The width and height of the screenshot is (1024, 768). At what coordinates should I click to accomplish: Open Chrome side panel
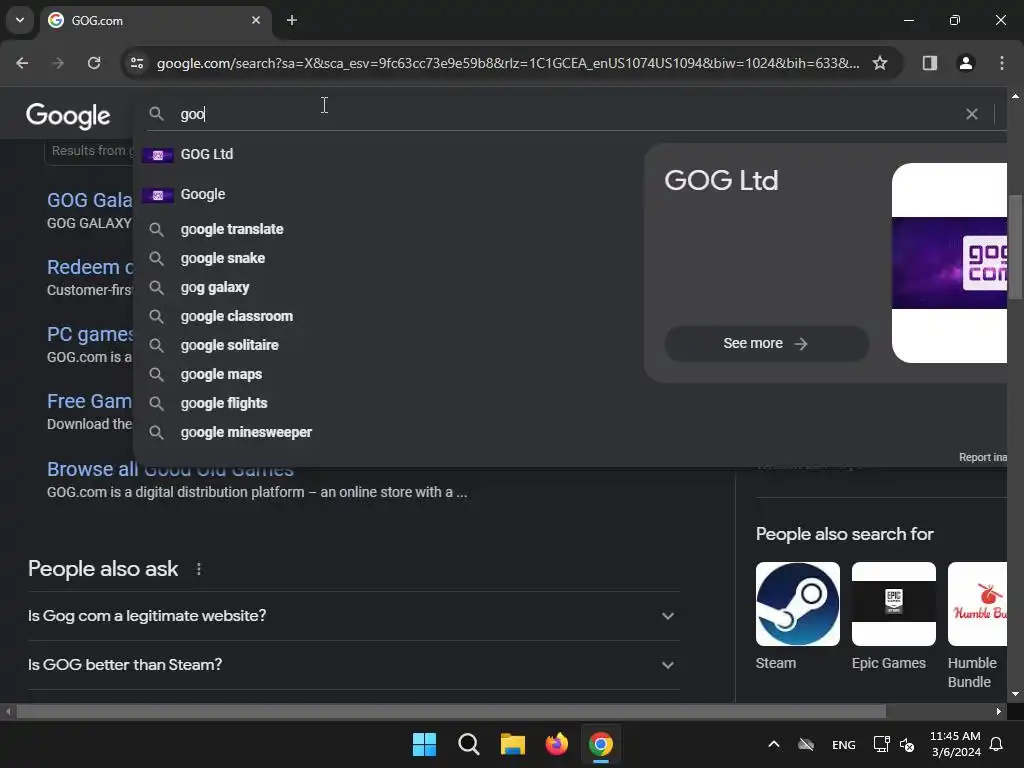pyautogui.click(x=929, y=63)
